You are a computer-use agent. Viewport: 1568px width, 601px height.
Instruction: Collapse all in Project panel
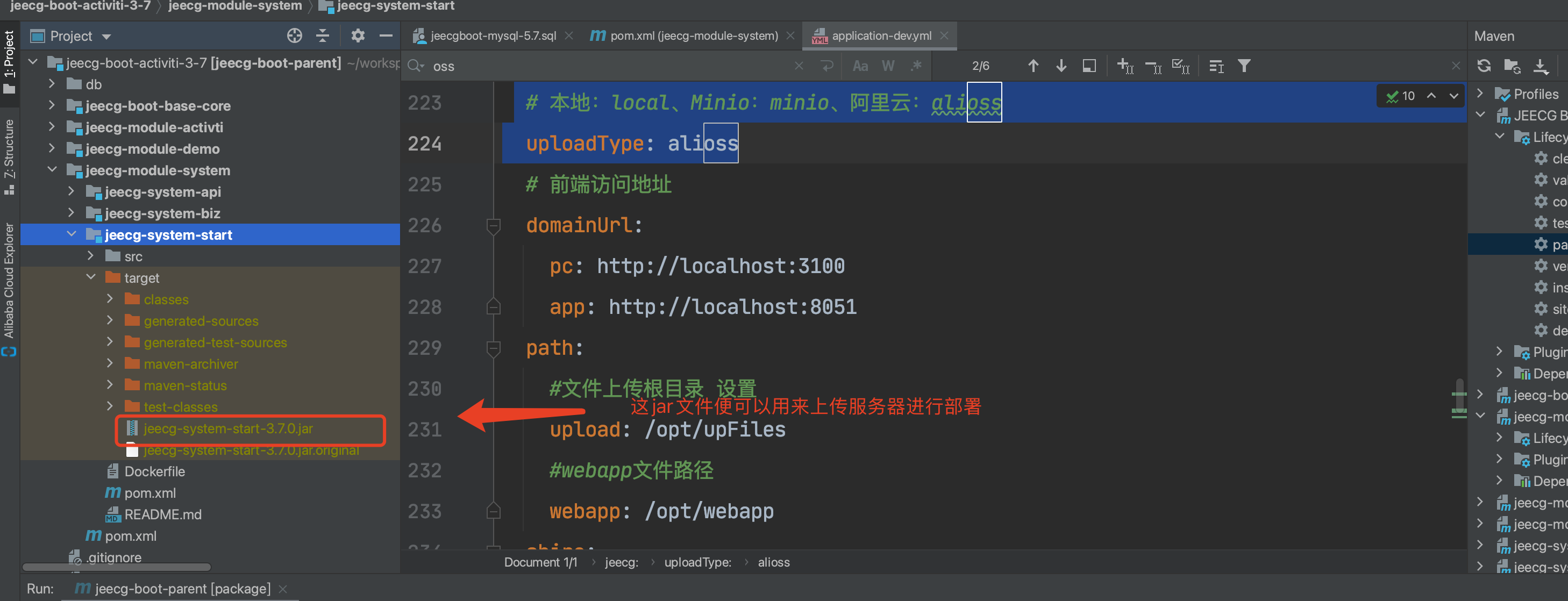point(323,36)
